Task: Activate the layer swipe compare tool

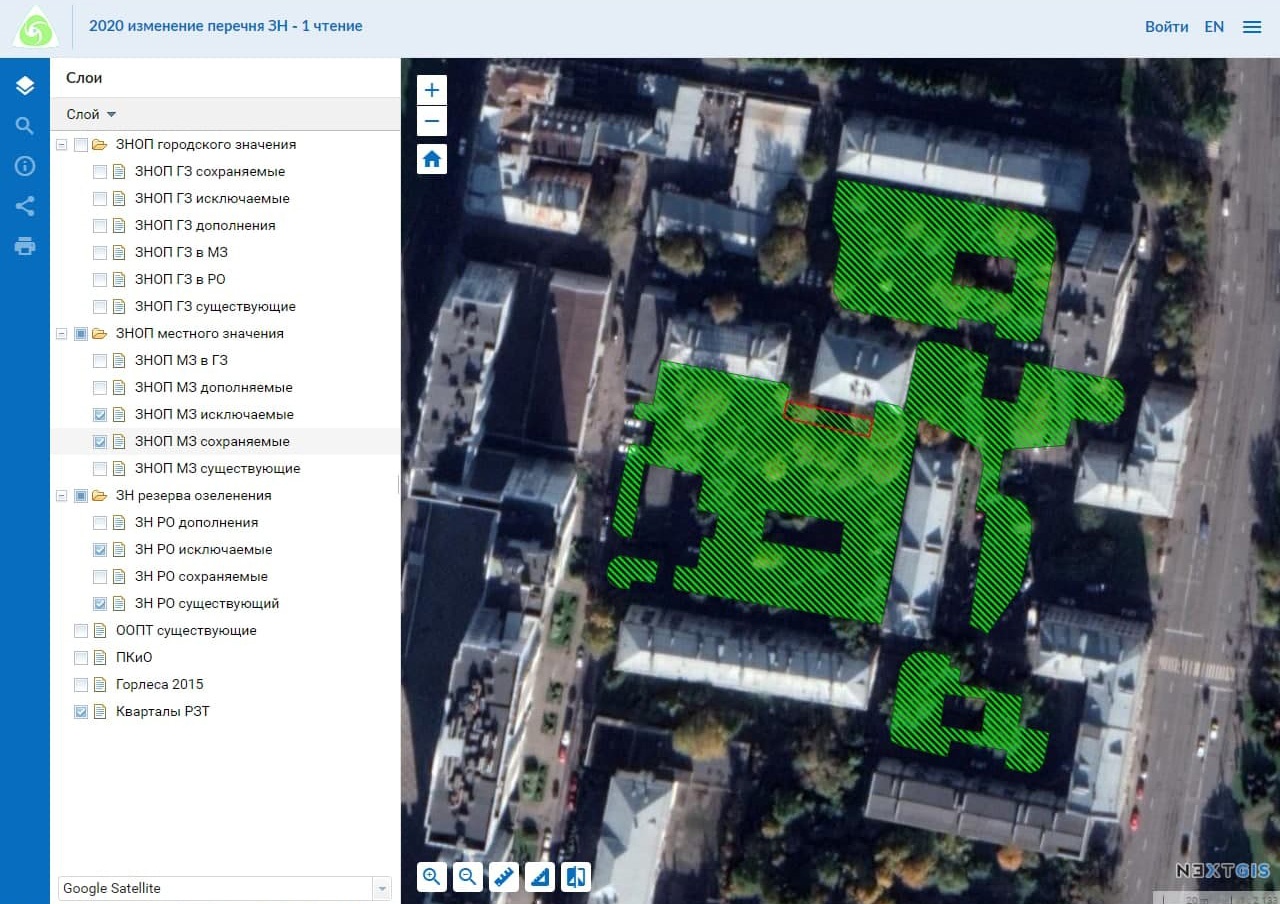Action: (x=576, y=877)
